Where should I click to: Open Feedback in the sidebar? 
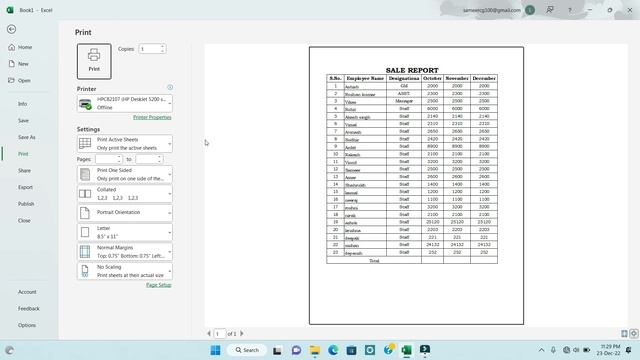click(29, 309)
